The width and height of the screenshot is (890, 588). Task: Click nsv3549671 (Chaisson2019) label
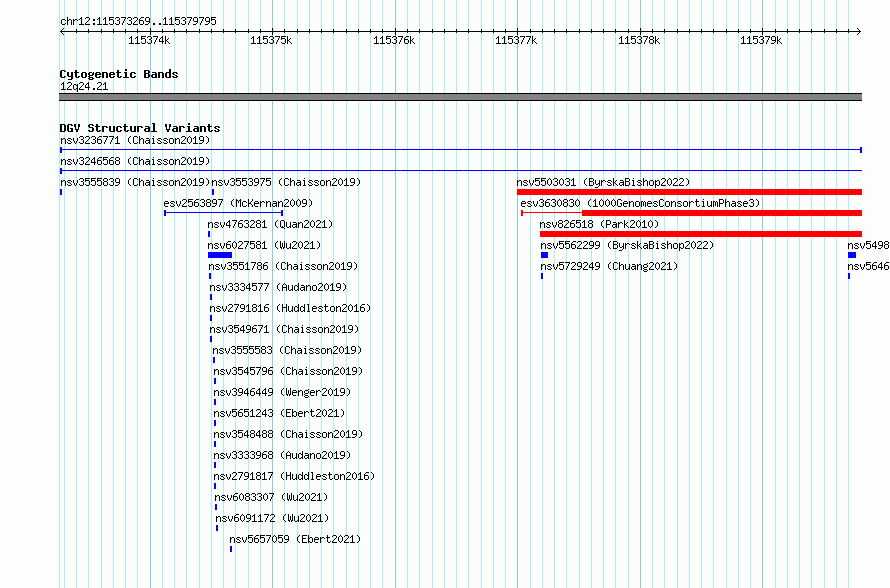coord(284,329)
